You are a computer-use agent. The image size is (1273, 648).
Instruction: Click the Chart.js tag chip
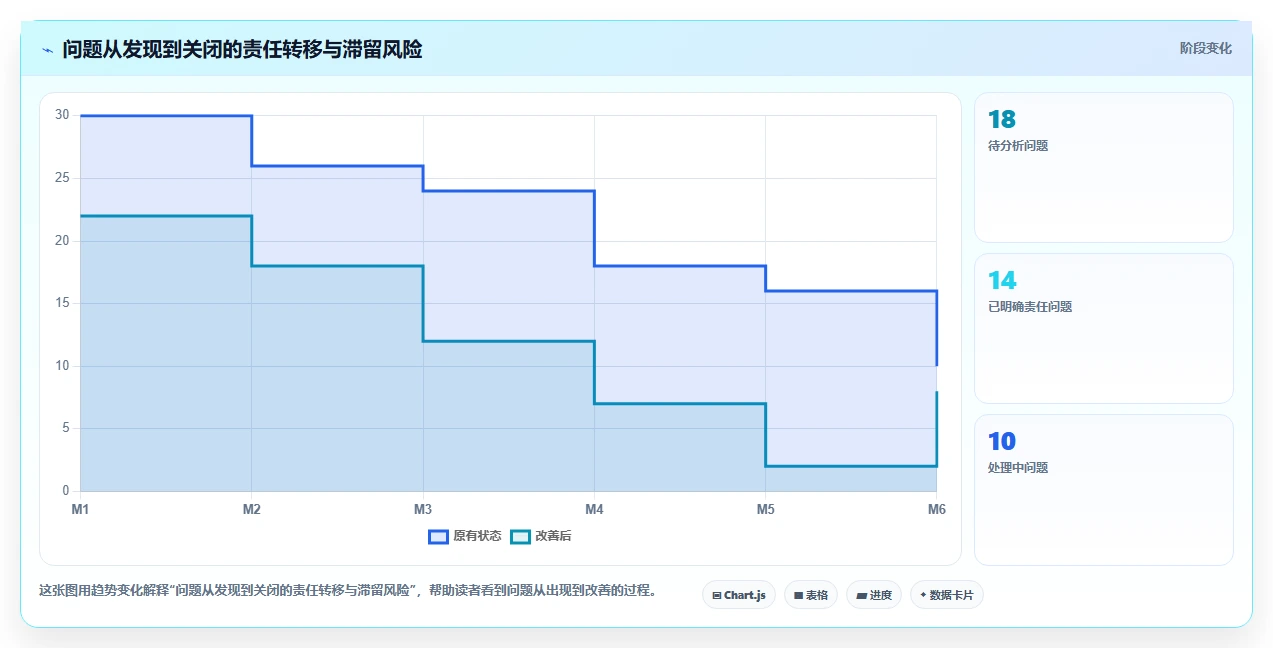739,595
